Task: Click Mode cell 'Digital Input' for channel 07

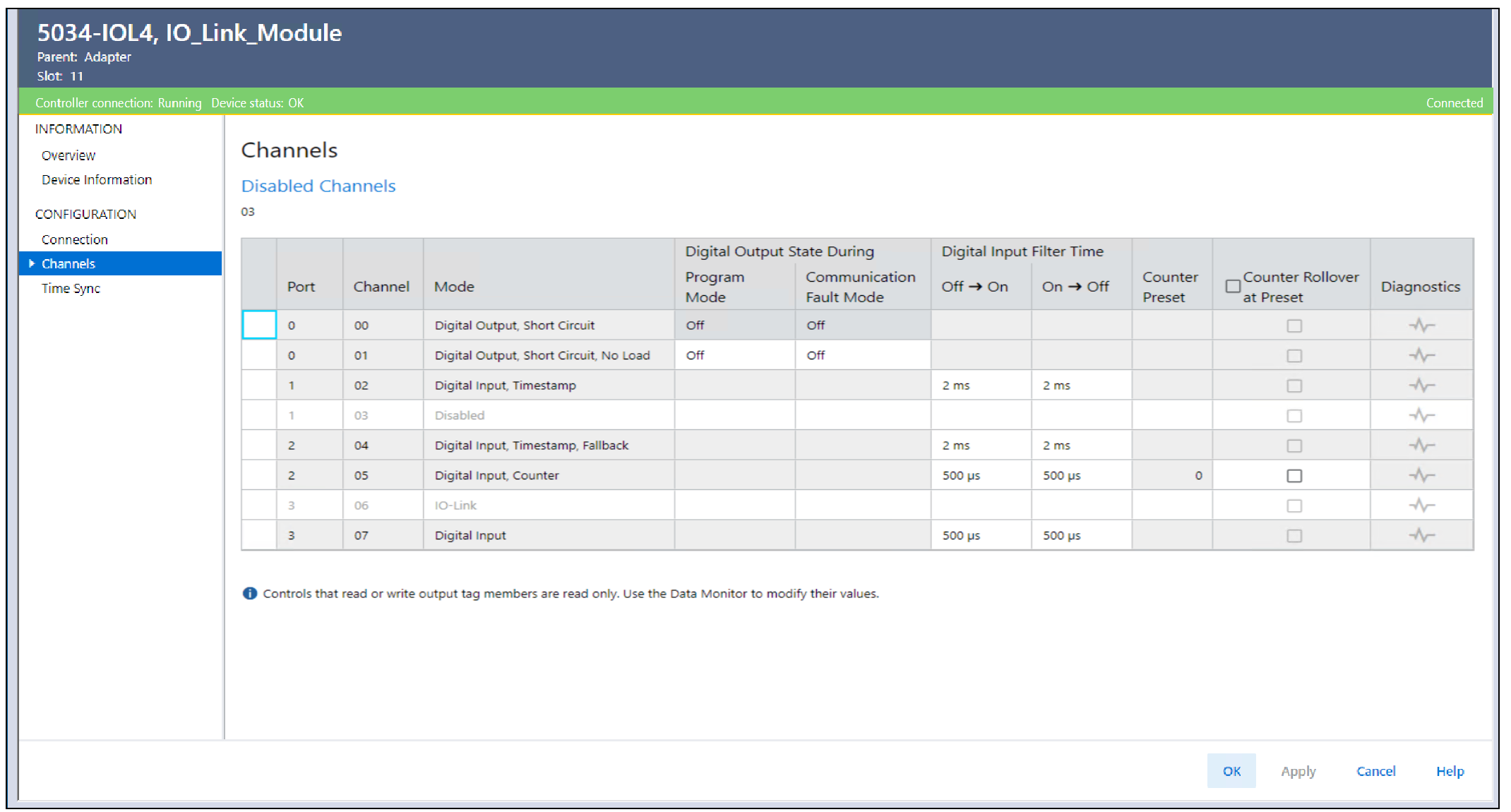Action: point(549,535)
